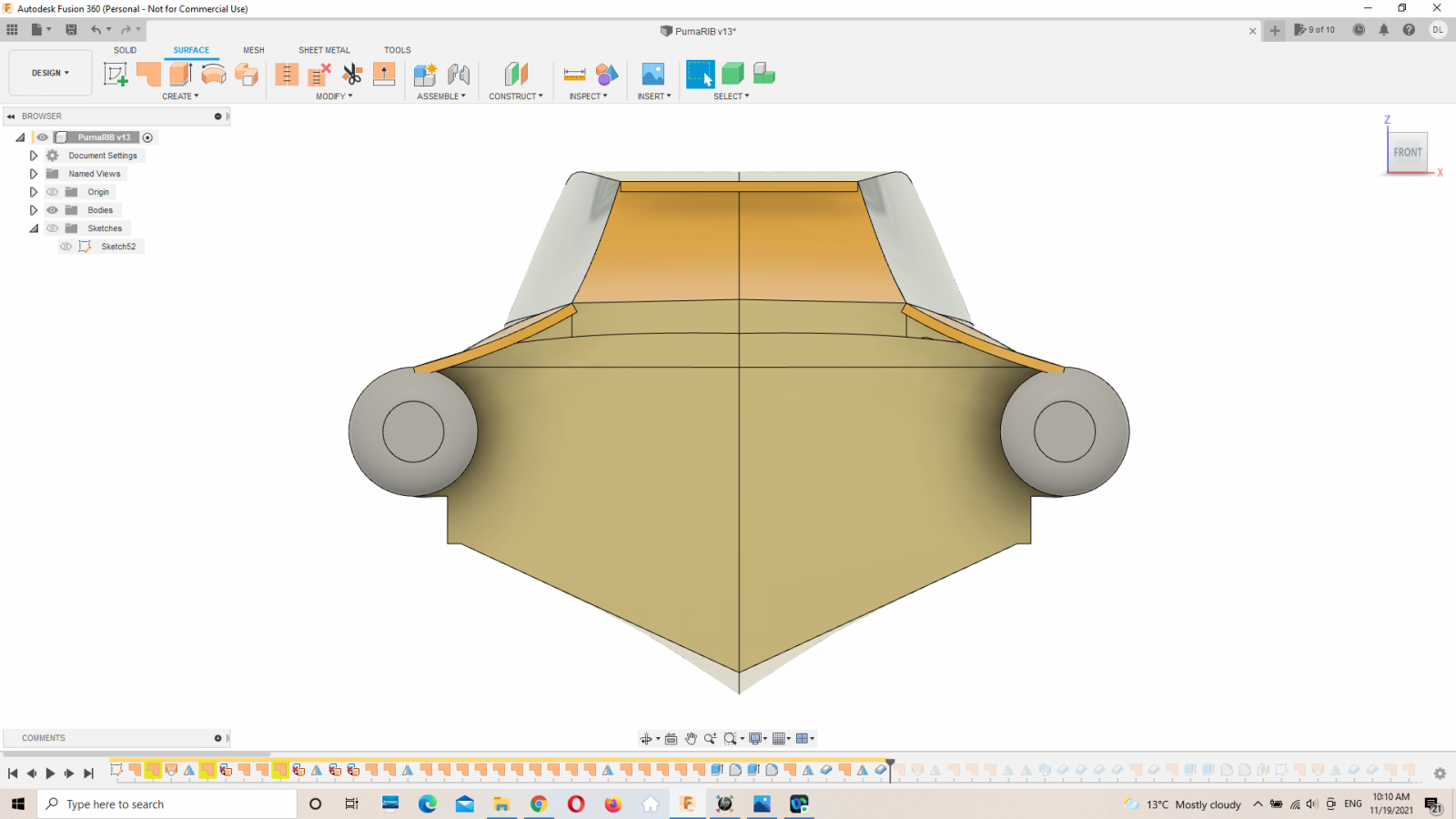Image resolution: width=1456 pixels, height=819 pixels.
Task: Click the FRONT face of the view cube
Action: (1407, 152)
